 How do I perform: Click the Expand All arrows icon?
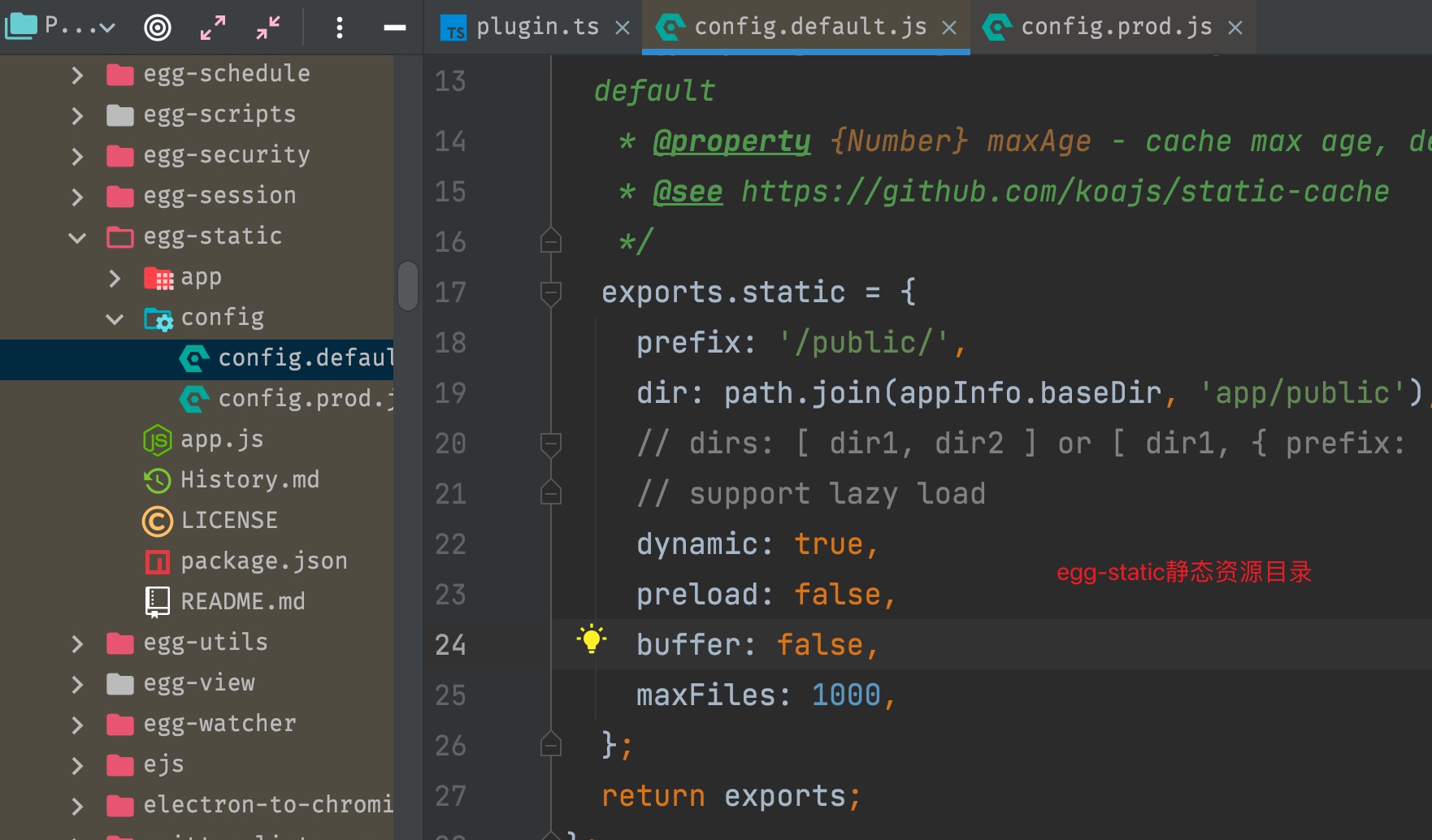click(213, 28)
